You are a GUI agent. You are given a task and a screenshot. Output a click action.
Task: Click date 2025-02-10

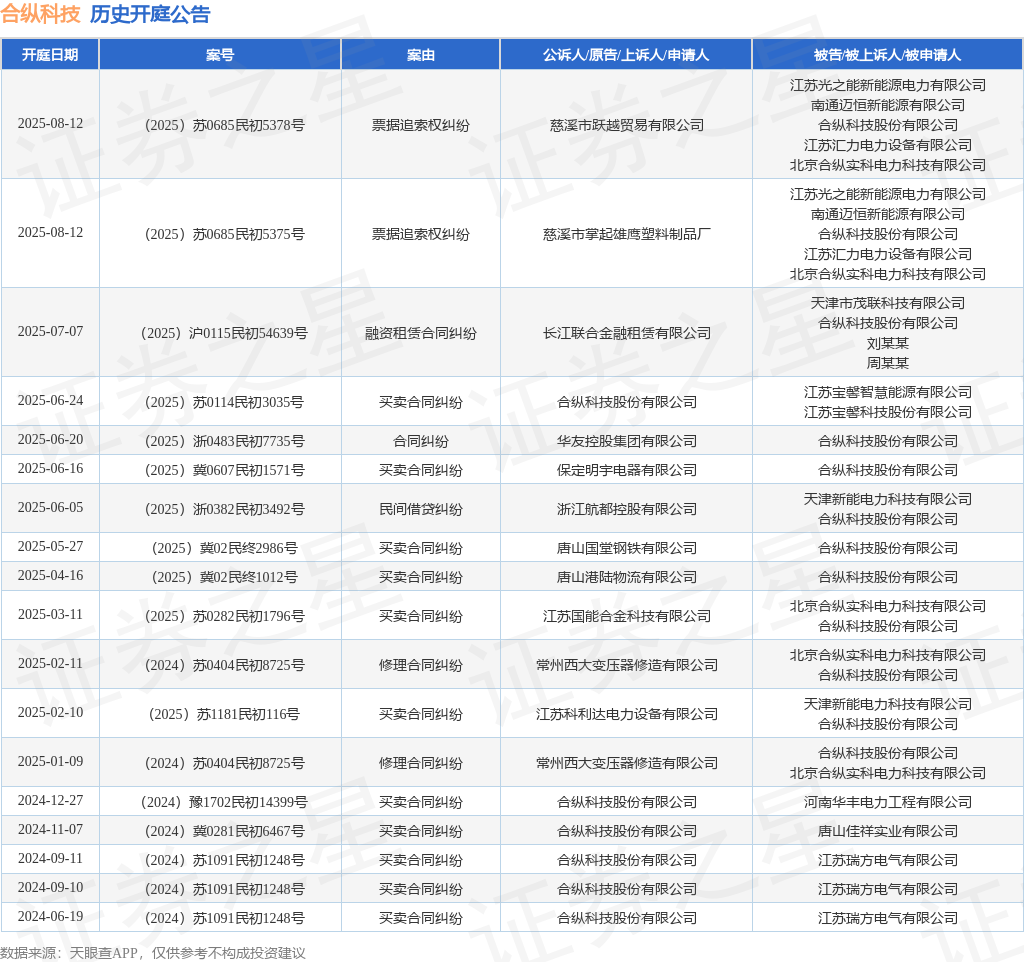pos(50,713)
